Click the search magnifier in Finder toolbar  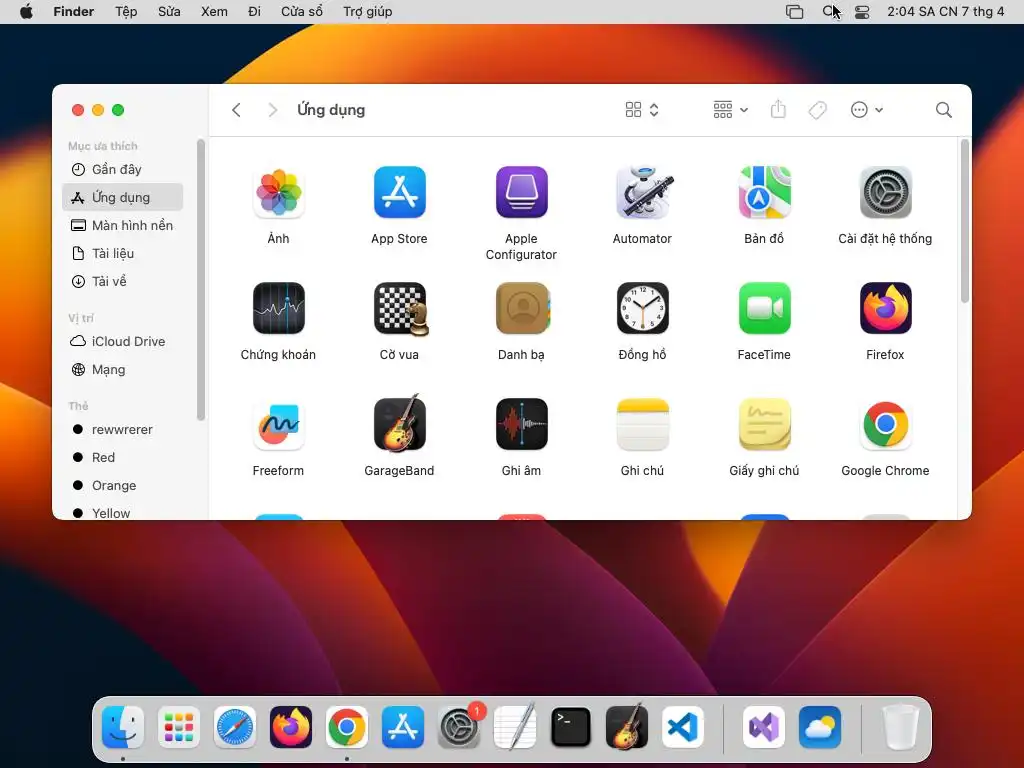click(944, 110)
